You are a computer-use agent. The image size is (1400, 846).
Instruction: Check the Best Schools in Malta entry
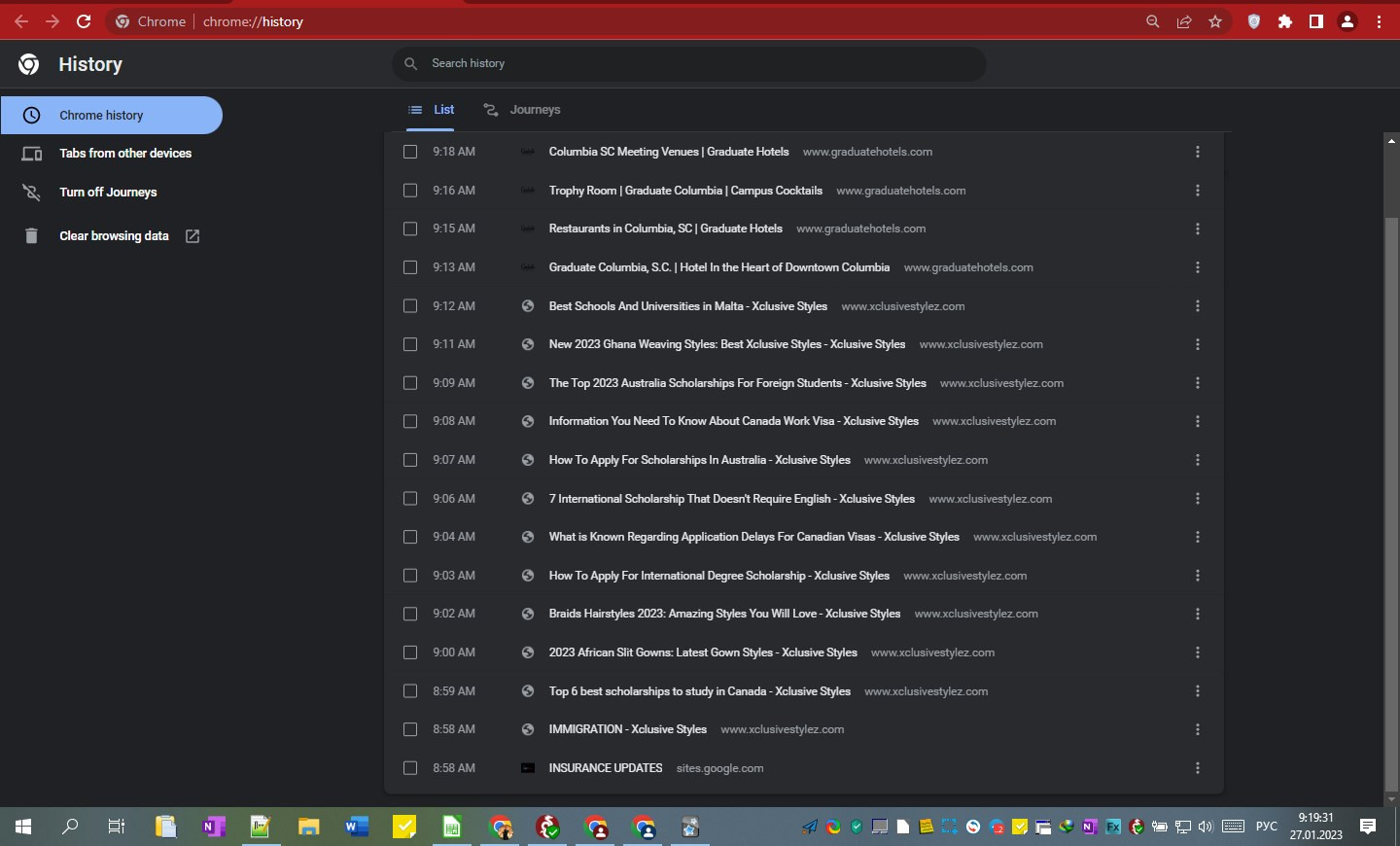[x=410, y=306]
